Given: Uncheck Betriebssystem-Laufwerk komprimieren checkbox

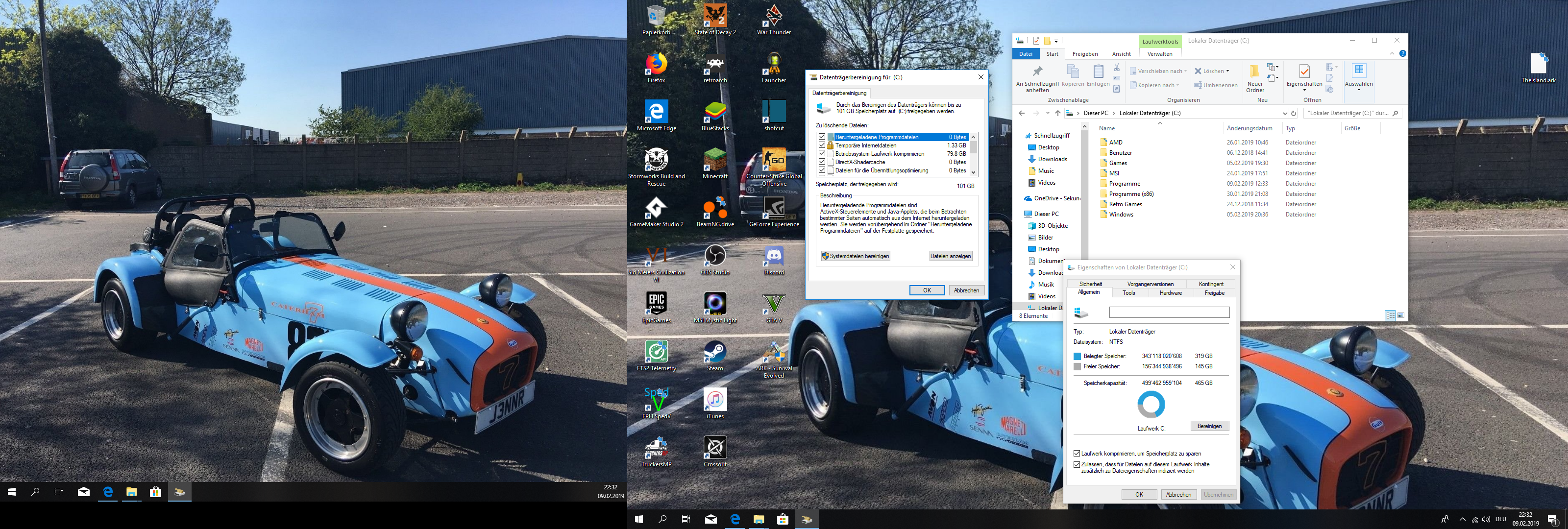Looking at the screenshot, I should click(822, 154).
